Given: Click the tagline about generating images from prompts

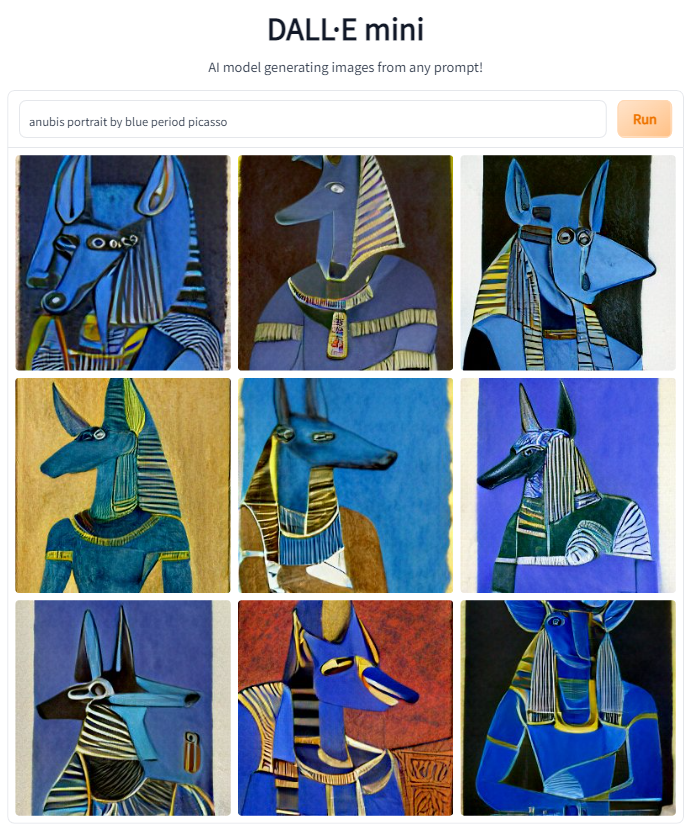Looking at the screenshot, I should (345, 68).
